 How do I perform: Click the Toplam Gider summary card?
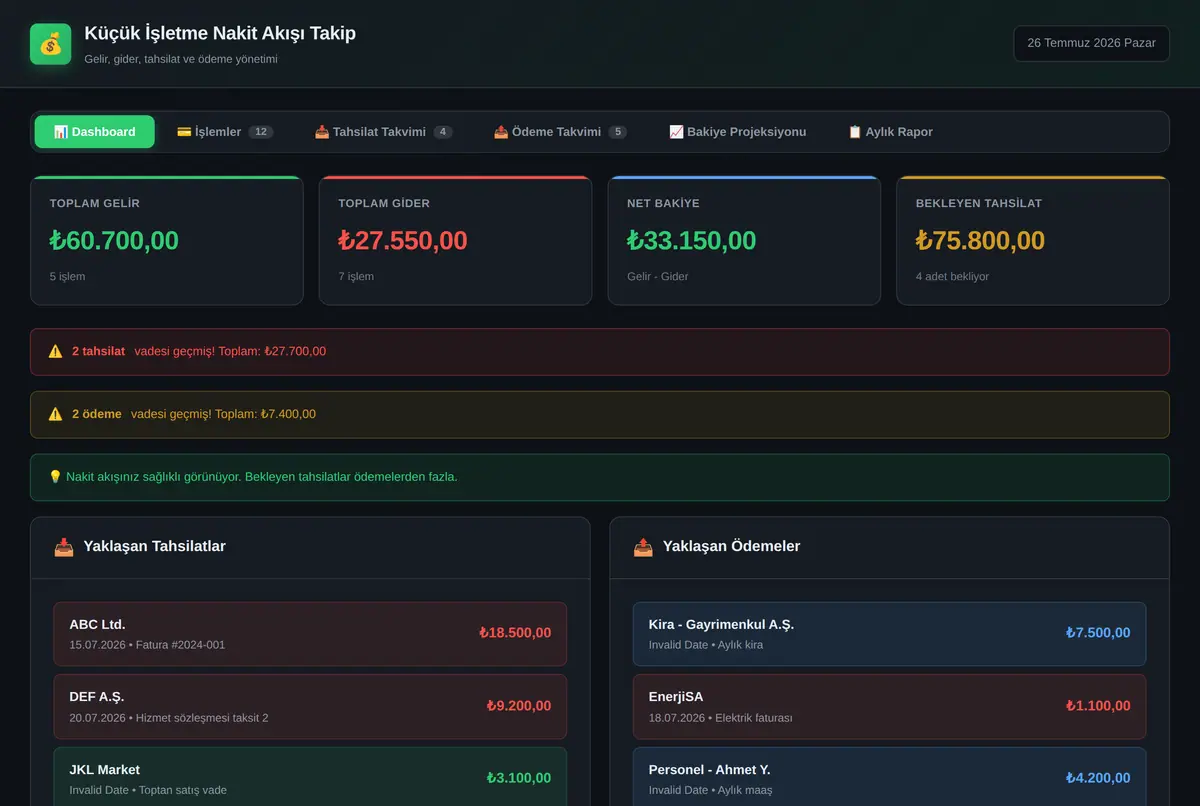pyautogui.click(x=455, y=240)
